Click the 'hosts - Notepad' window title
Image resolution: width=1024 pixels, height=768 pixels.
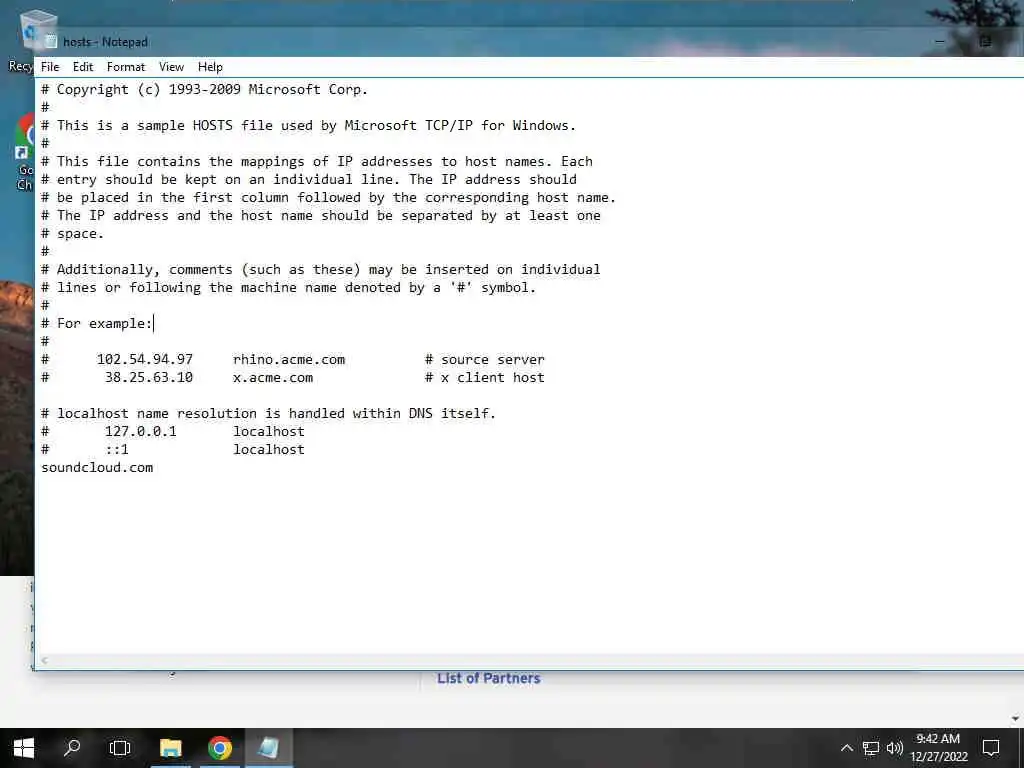tap(105, 42)
